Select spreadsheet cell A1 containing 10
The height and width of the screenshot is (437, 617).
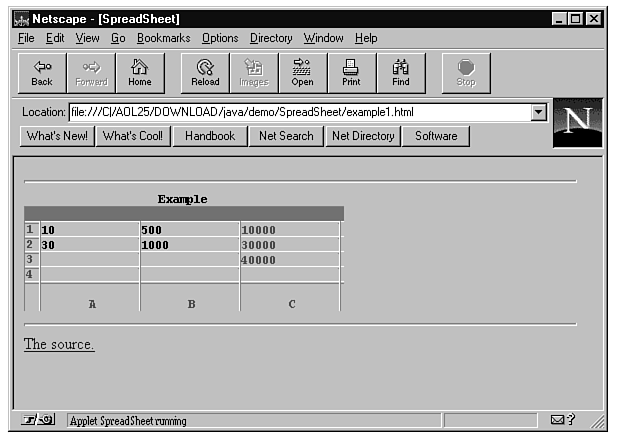(89, 230)
